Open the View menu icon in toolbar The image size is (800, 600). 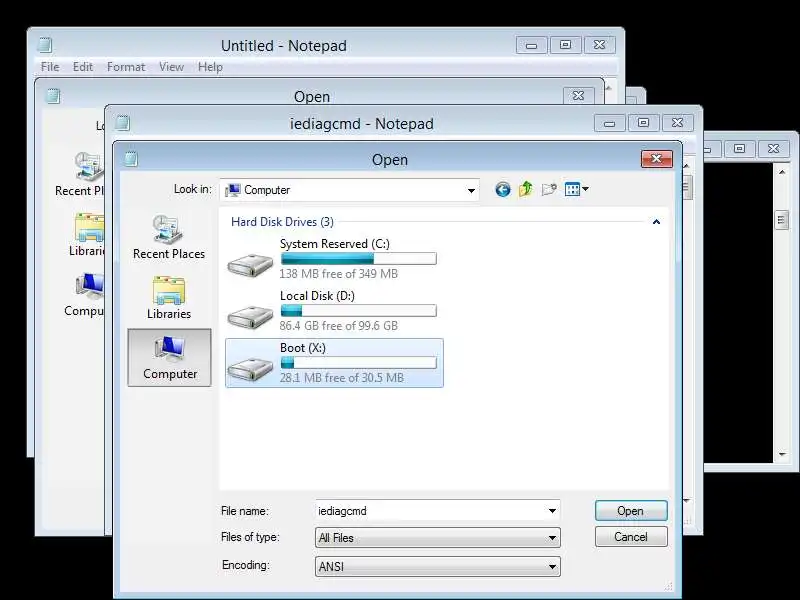coord(577,189)
